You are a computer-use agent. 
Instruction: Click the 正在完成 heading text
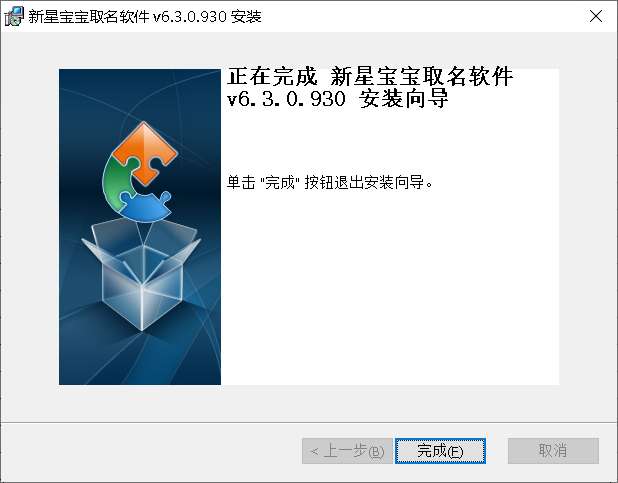click(272, 76)
